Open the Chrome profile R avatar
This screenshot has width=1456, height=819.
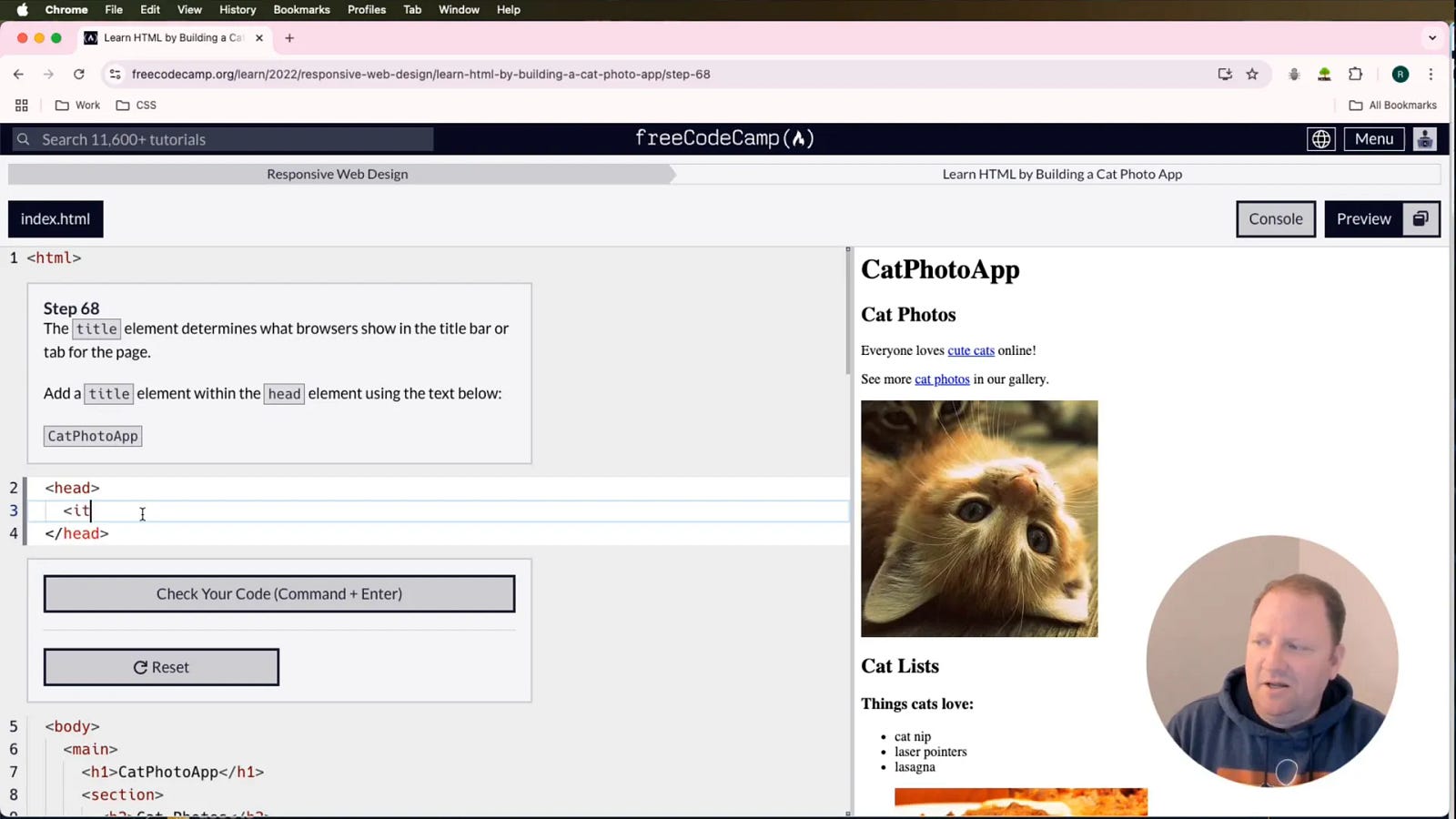point(1400,74)
